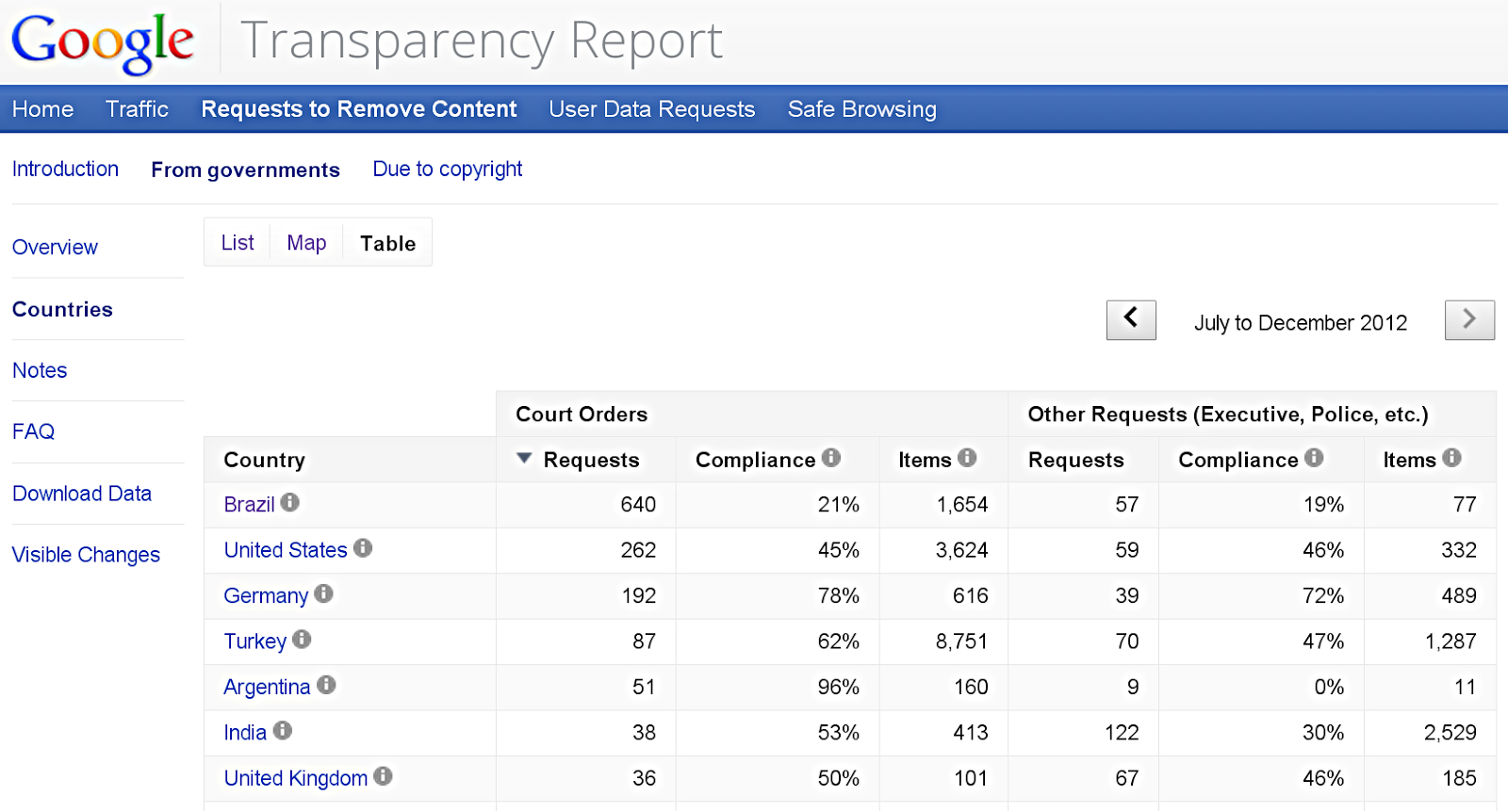Image resolution: width=1508 pixels, height=812 pixels.
Task: Open Turkey country link
Action: tap(254, 641)
